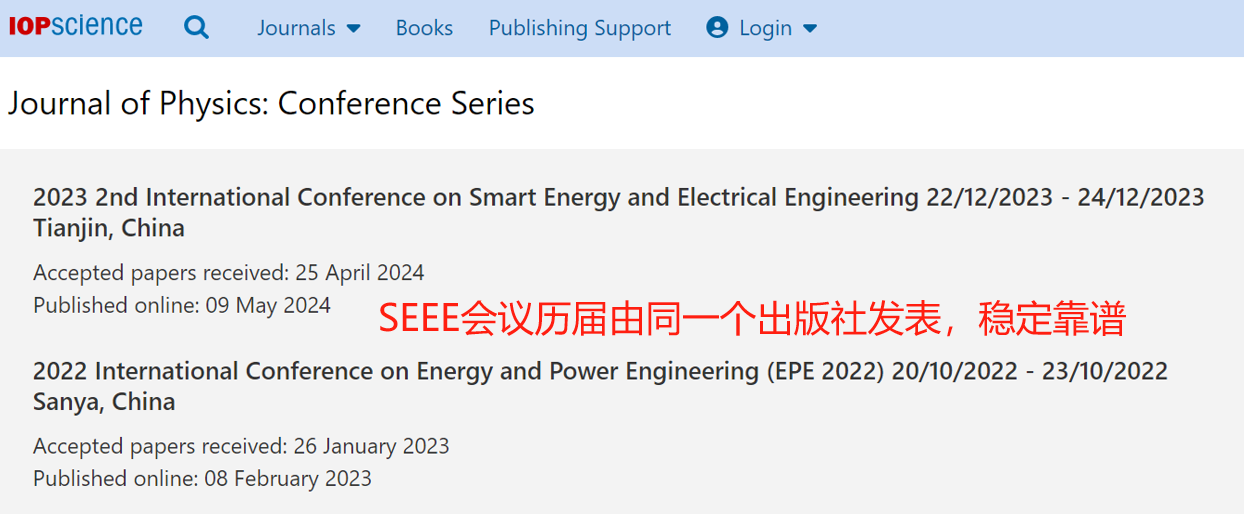
Task: Click the 22/12/2023 - 24/12/2023 date range
Action: pos(1066,198)
